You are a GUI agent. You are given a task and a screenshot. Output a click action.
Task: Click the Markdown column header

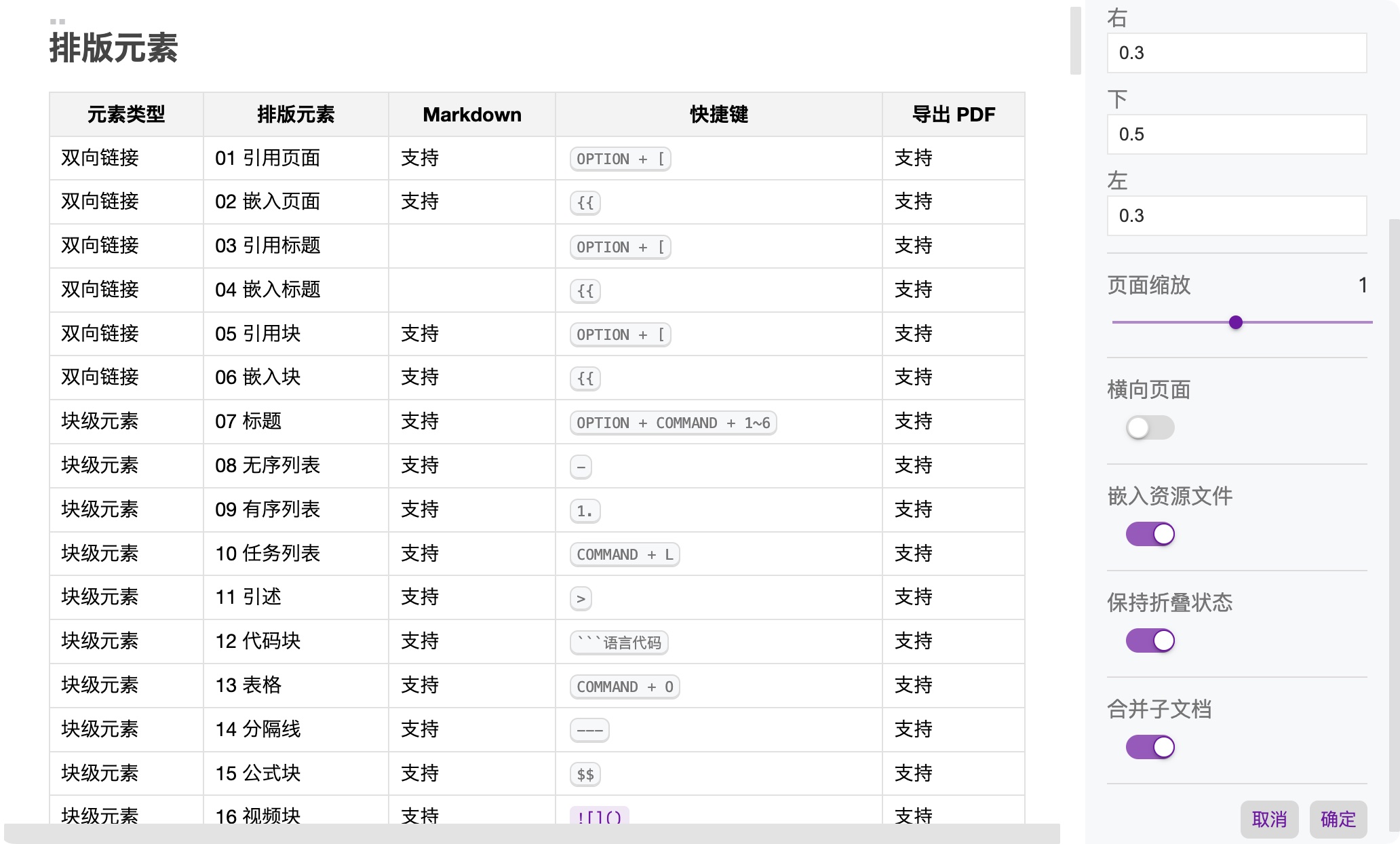(471, 114)
